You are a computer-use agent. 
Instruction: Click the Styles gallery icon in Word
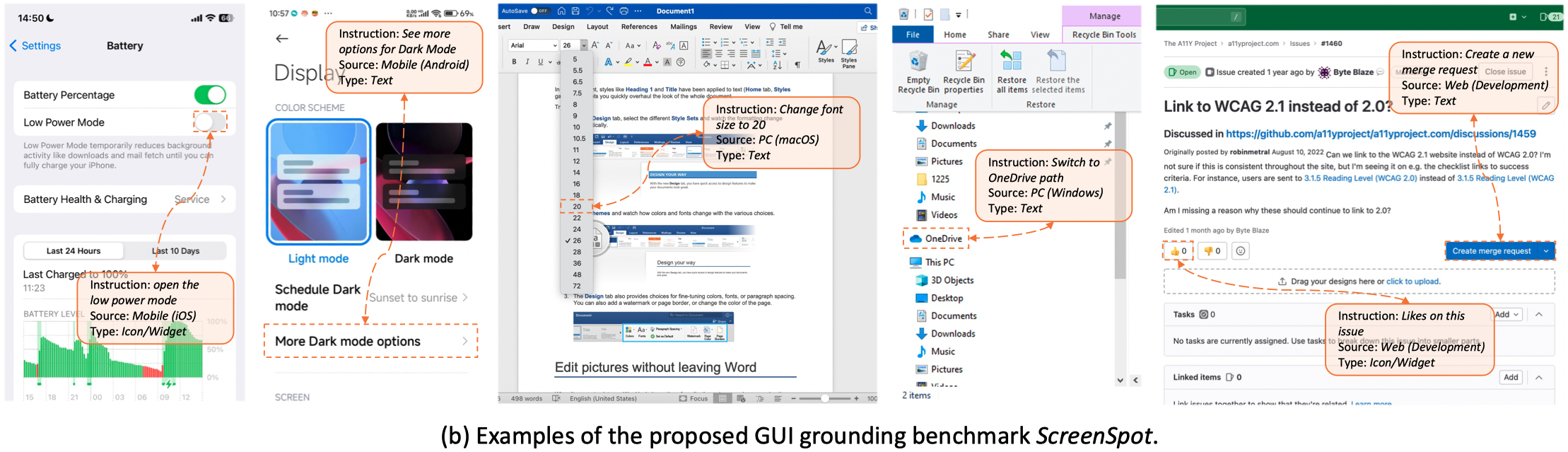coord(826,52)
